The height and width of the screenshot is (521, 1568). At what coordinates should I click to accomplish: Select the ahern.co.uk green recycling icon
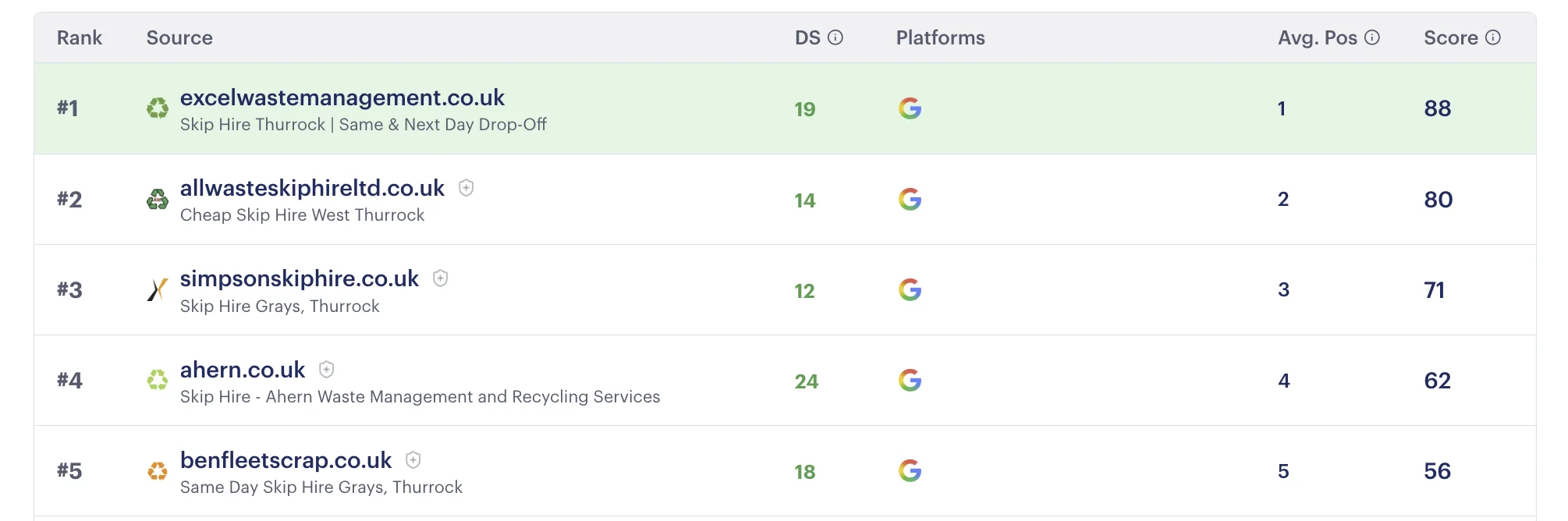tap(158, 381)
